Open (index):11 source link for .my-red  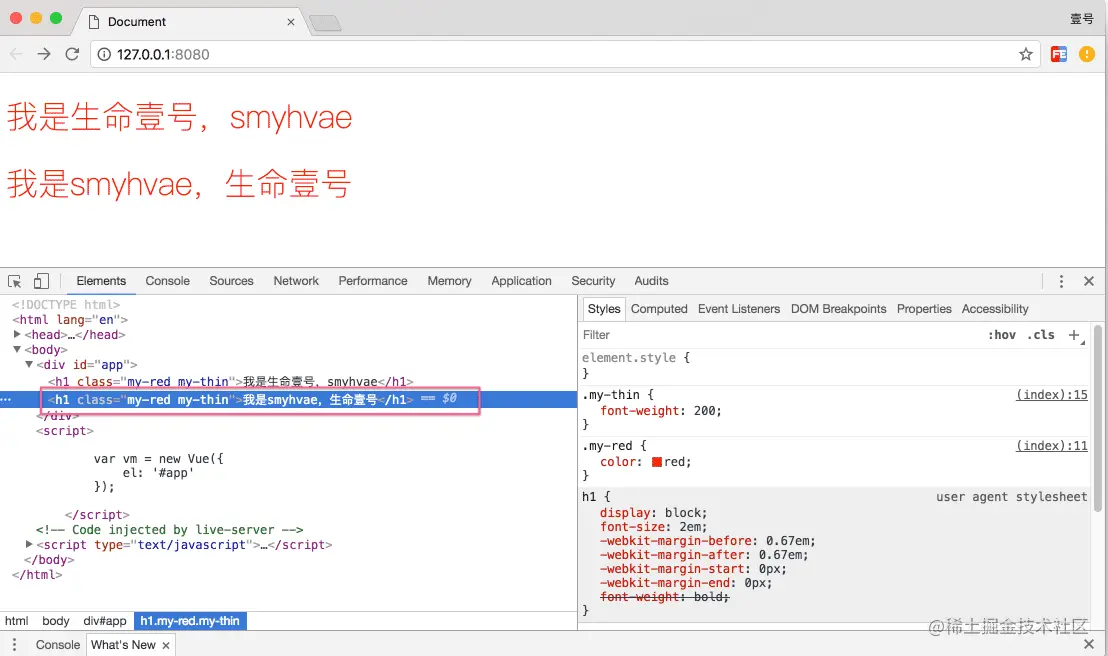1051,445
